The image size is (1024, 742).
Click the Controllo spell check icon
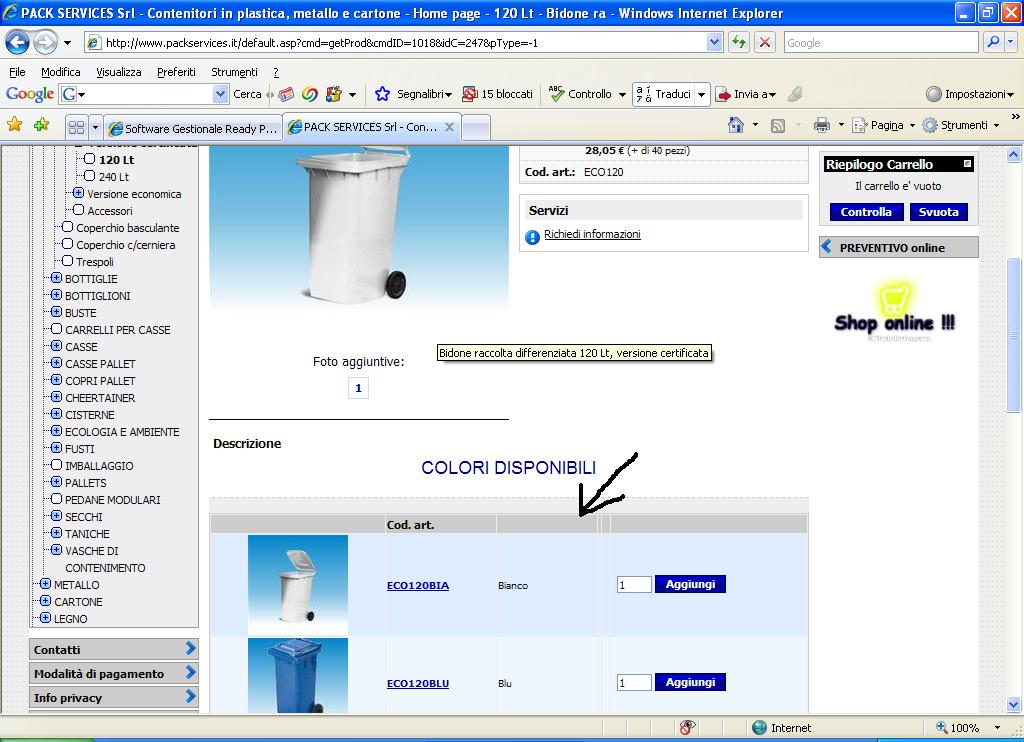coord(556,93)
